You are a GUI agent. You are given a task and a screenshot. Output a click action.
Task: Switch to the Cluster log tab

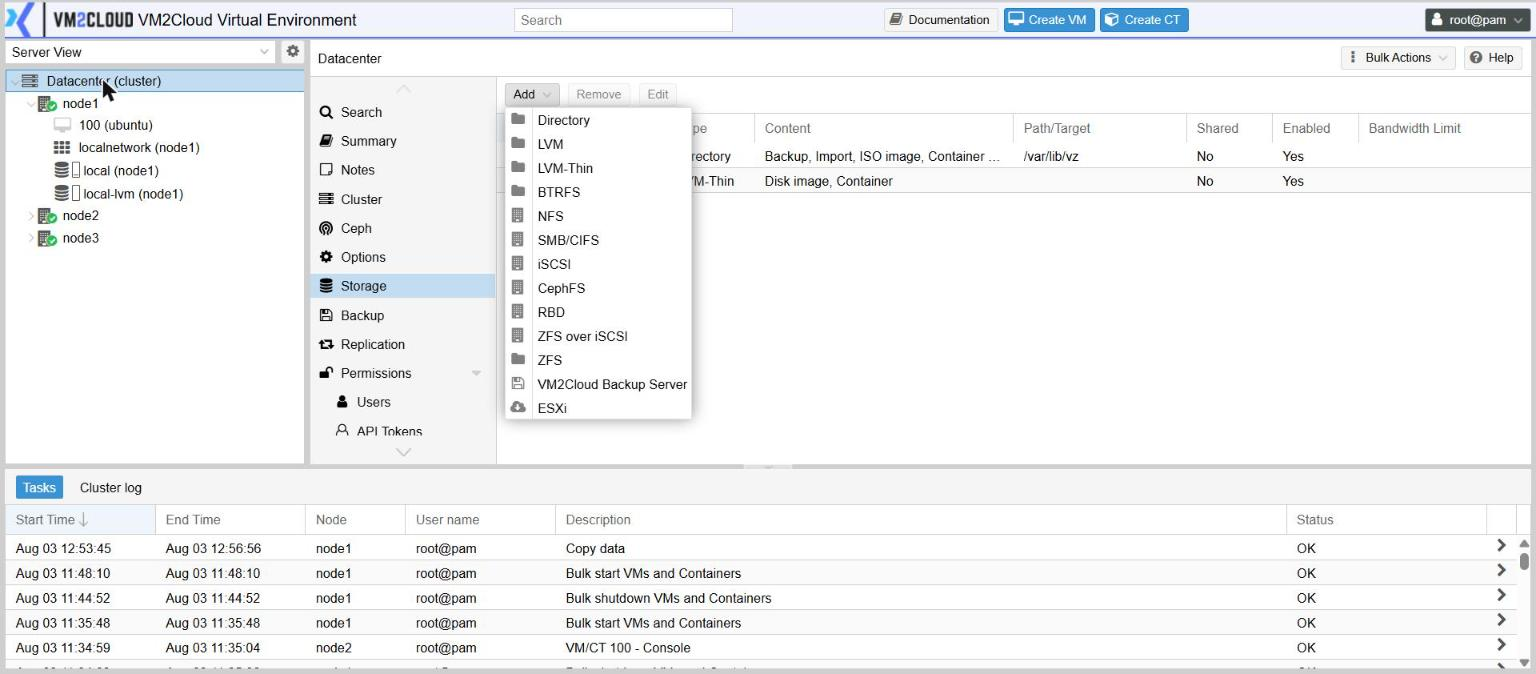click(111, 488)
